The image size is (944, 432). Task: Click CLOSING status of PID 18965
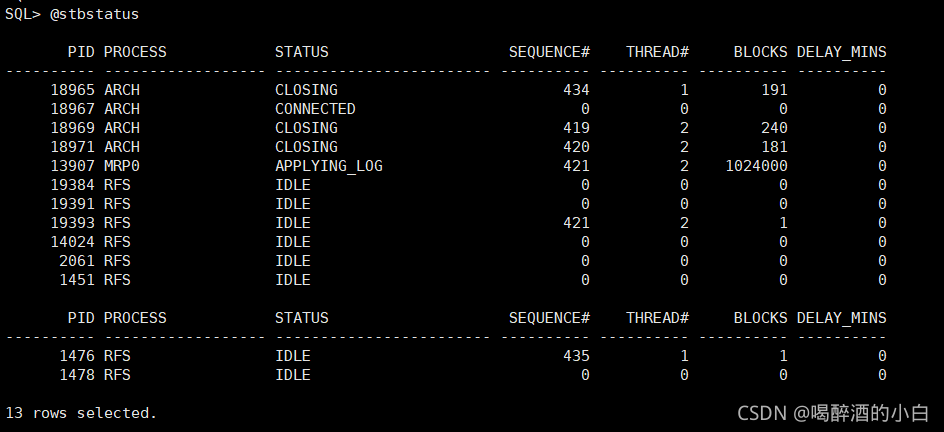pos(306,90)
